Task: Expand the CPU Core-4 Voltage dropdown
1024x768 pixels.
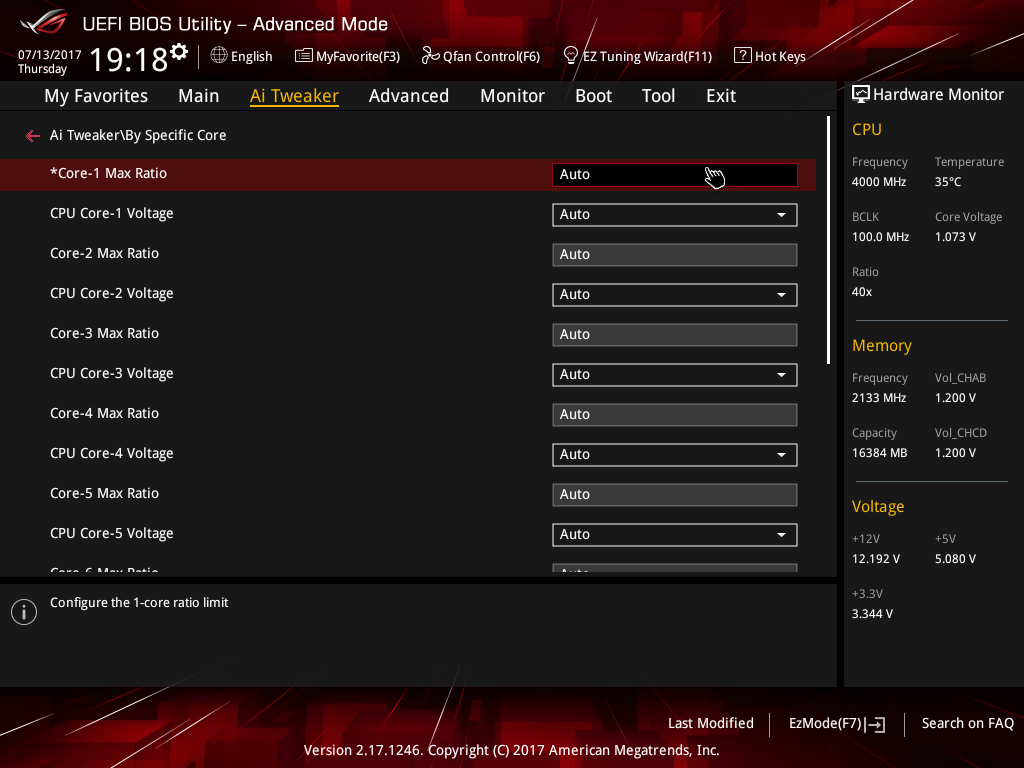Action: 675,455
